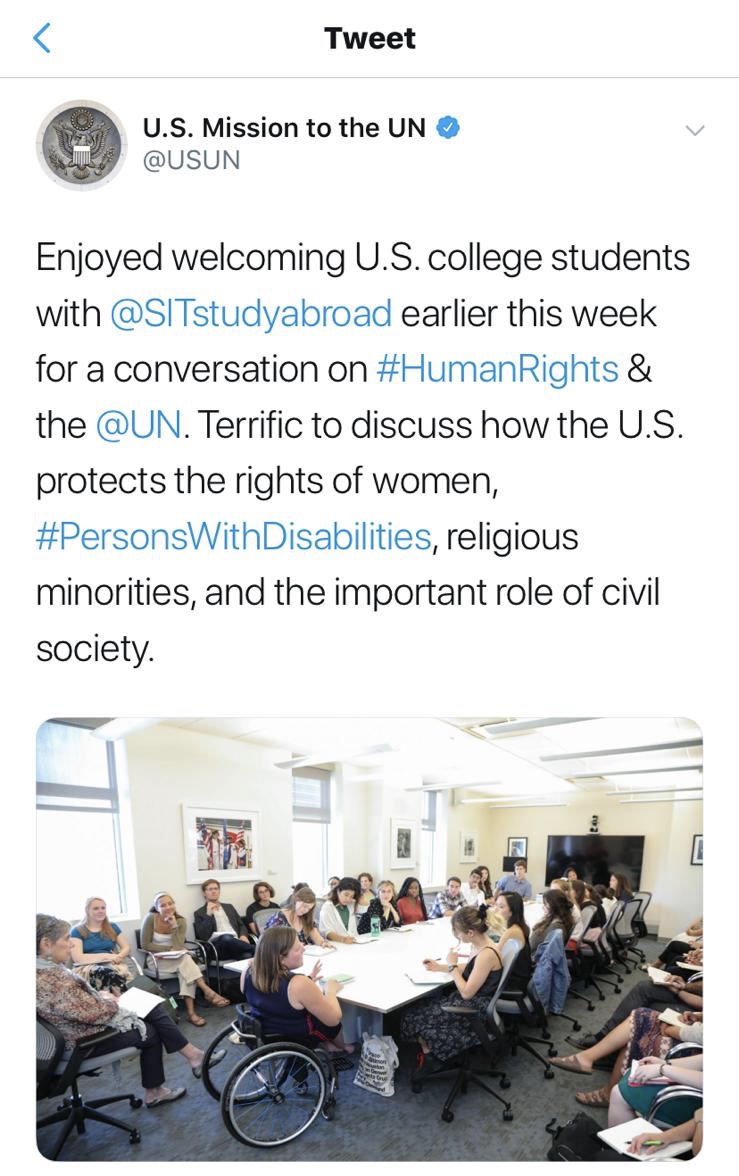Tap the blue verified badge
The image size is (739, 1176).
click(x=448, y=128)
